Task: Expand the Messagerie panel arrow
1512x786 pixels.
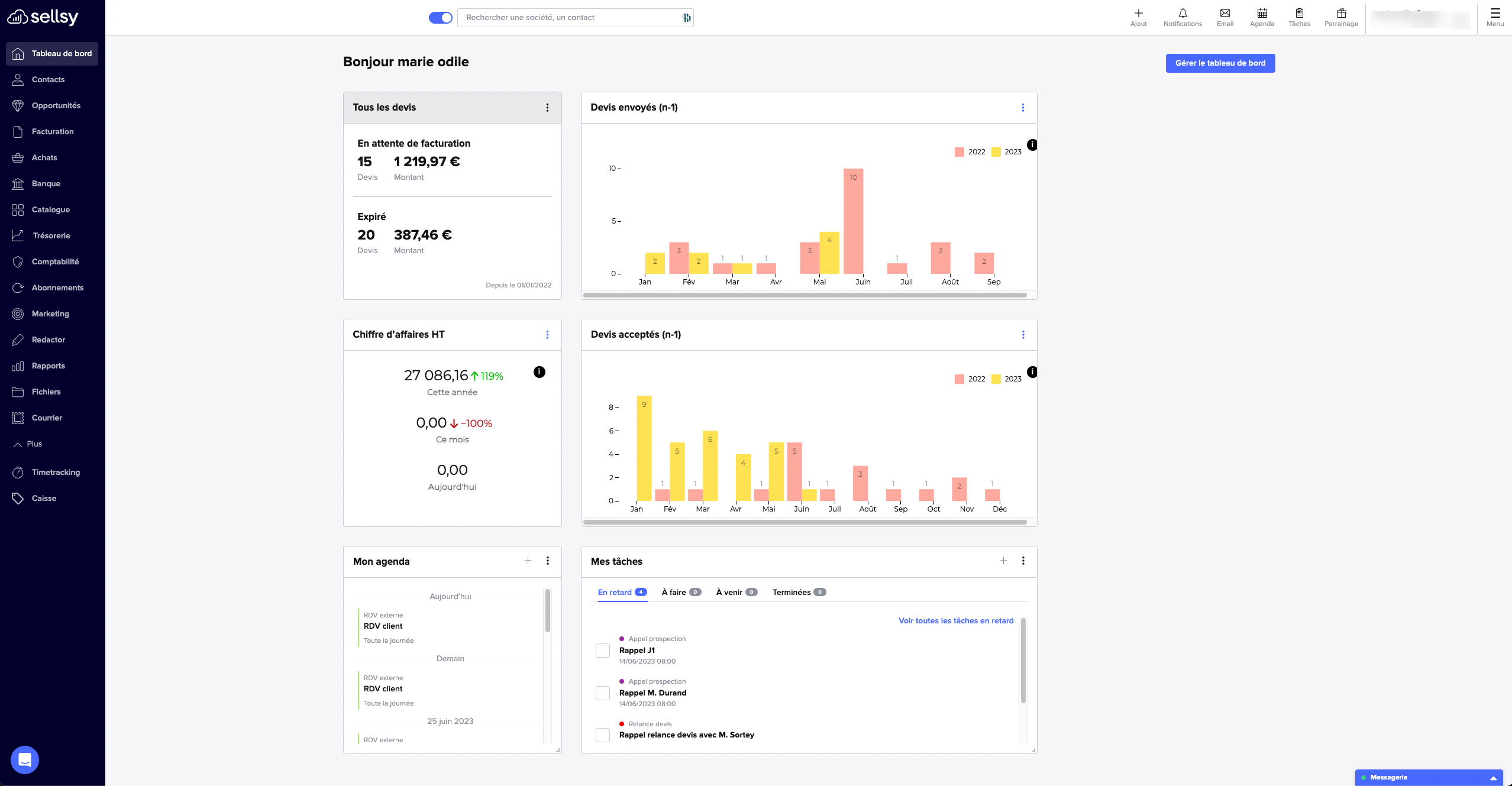Action: pyautogui.click(x=1493, y=778)
